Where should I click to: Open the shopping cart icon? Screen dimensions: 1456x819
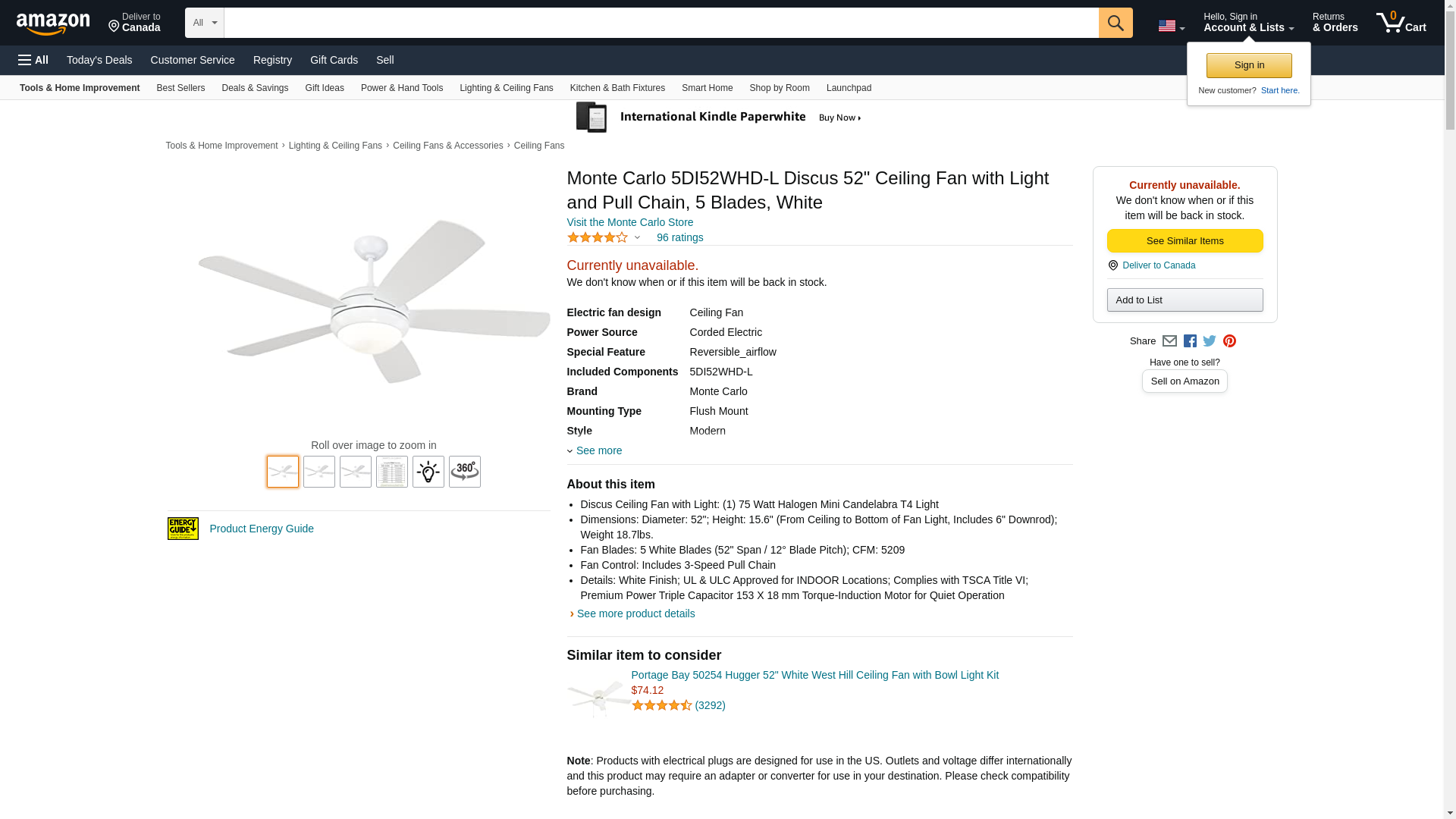coord(1400,23)
